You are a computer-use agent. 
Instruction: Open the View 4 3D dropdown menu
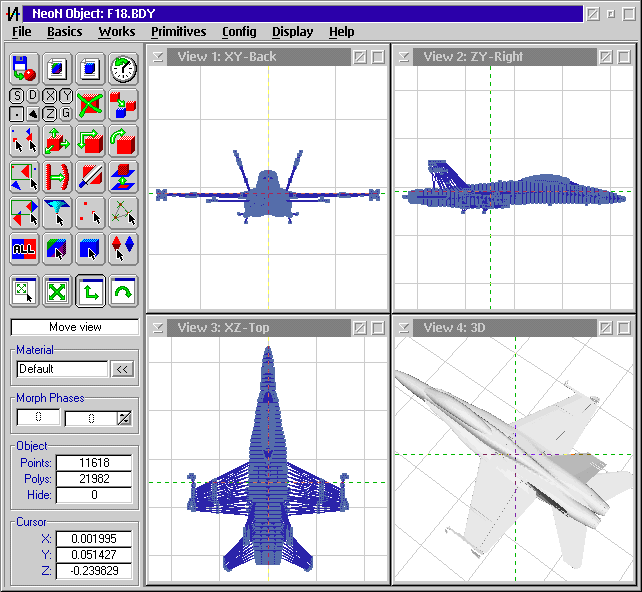coord(404,328)
